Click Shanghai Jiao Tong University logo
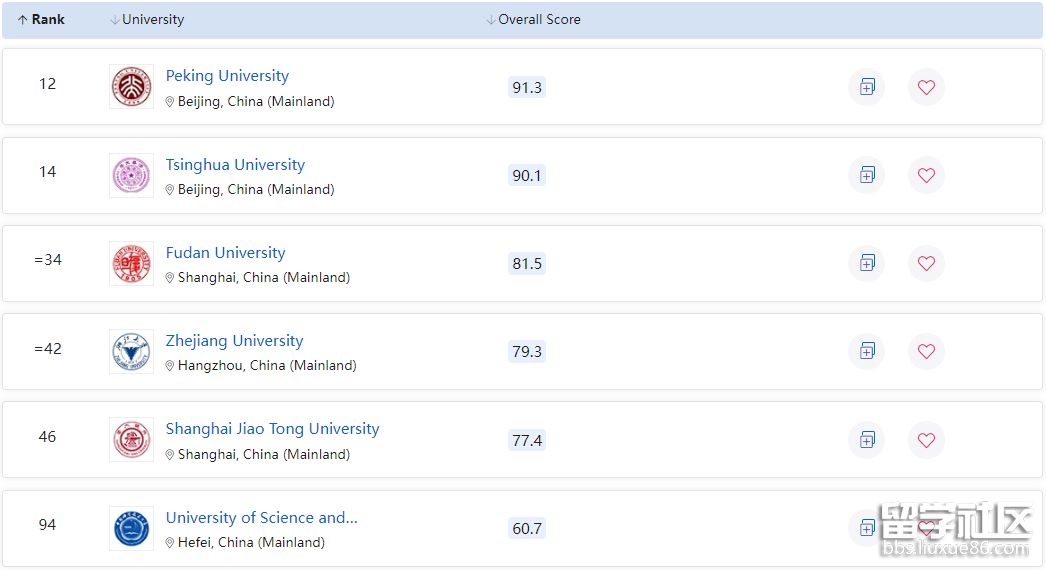This screenshot has height=570, width=1046. point(131,440)
